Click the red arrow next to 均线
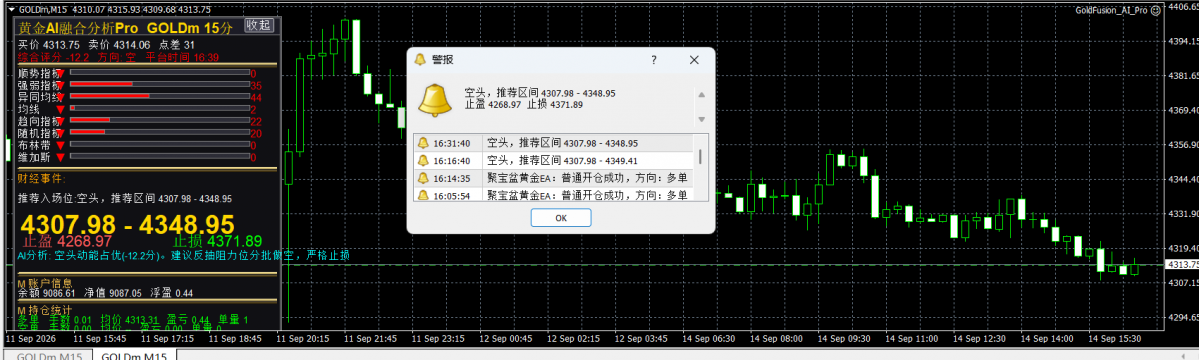 (x=60, y=109)
